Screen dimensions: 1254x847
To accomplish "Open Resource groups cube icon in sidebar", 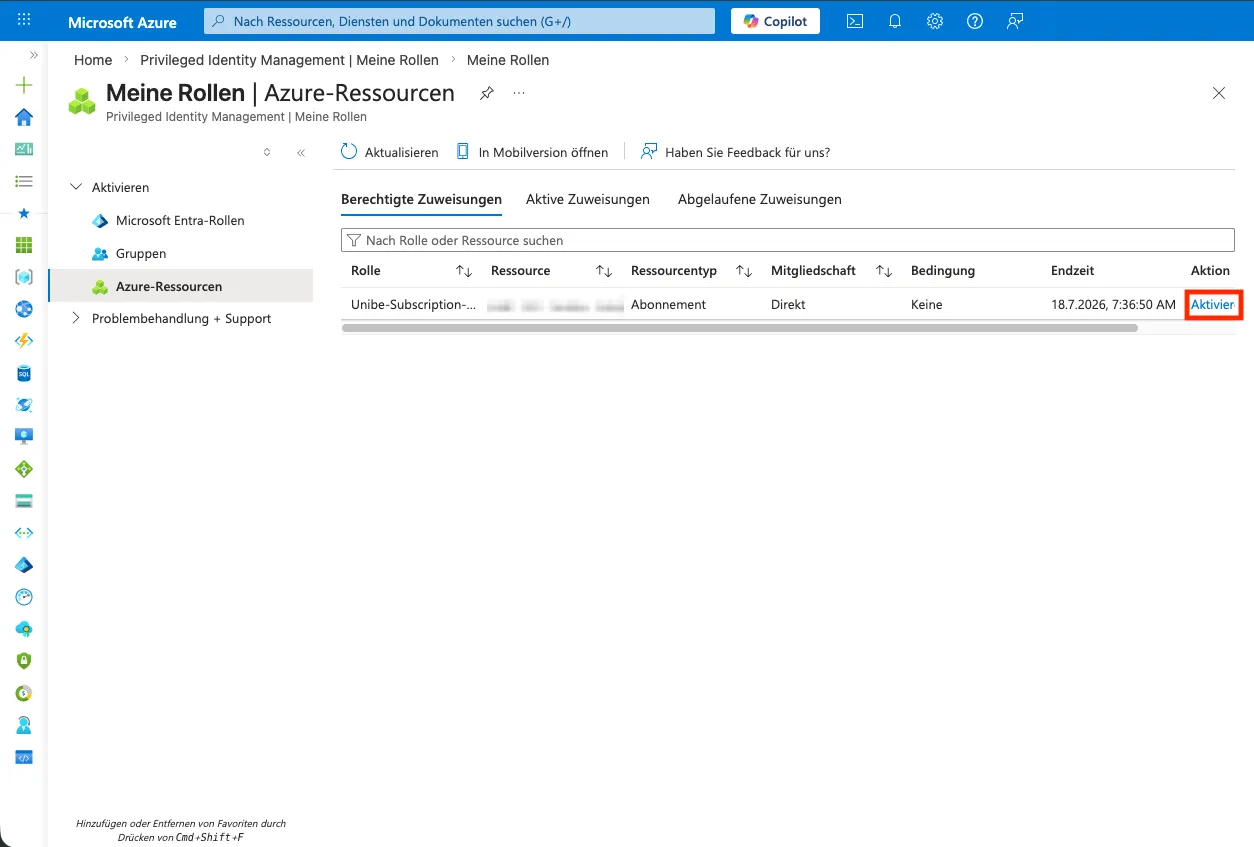I will tap(24, 277).
